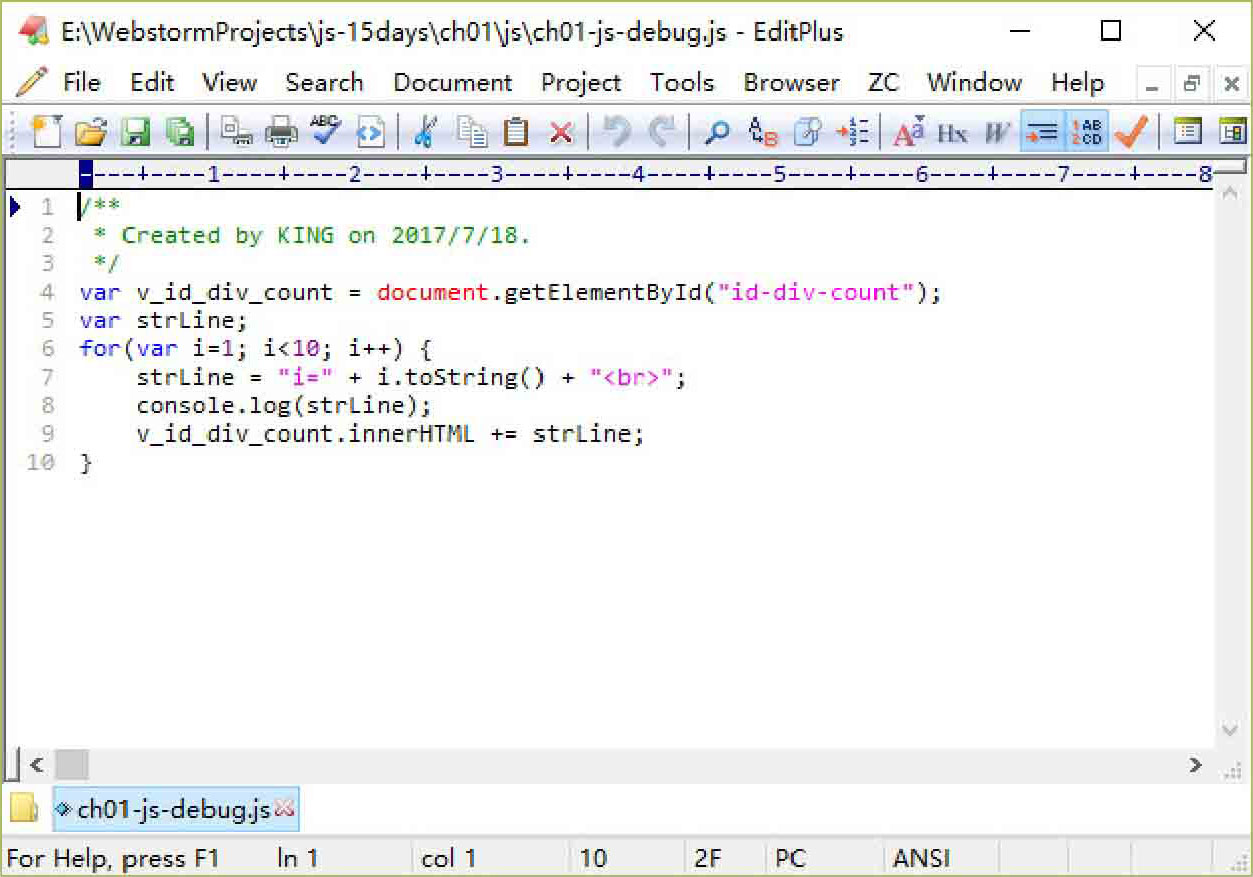Screen dimensions: 1253x877
Task: Click 'ANSI' encoding in the status bar
Action: click(x=921, y=859)
